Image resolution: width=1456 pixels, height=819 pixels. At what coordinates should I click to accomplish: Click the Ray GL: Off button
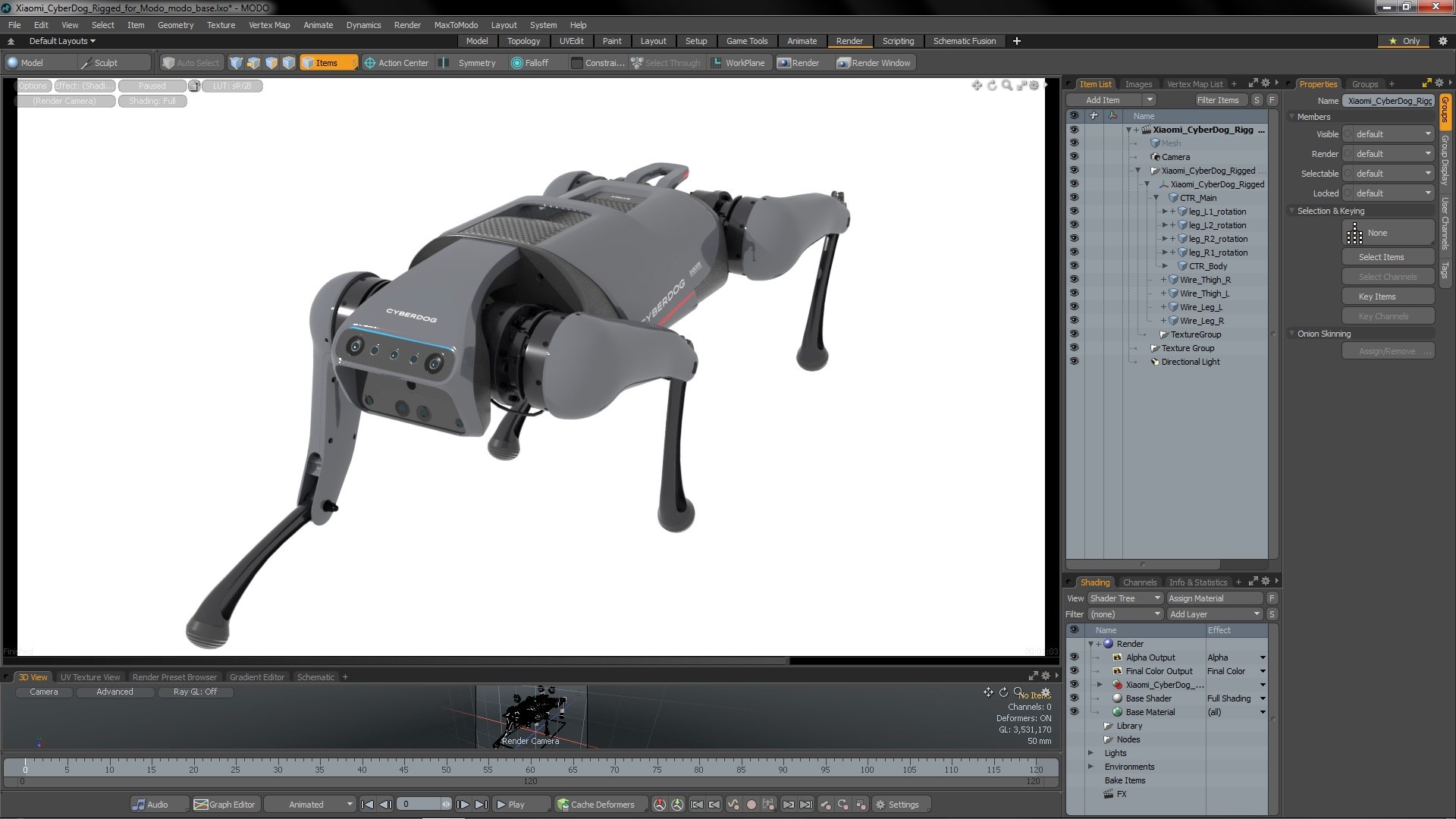[195, 692]
